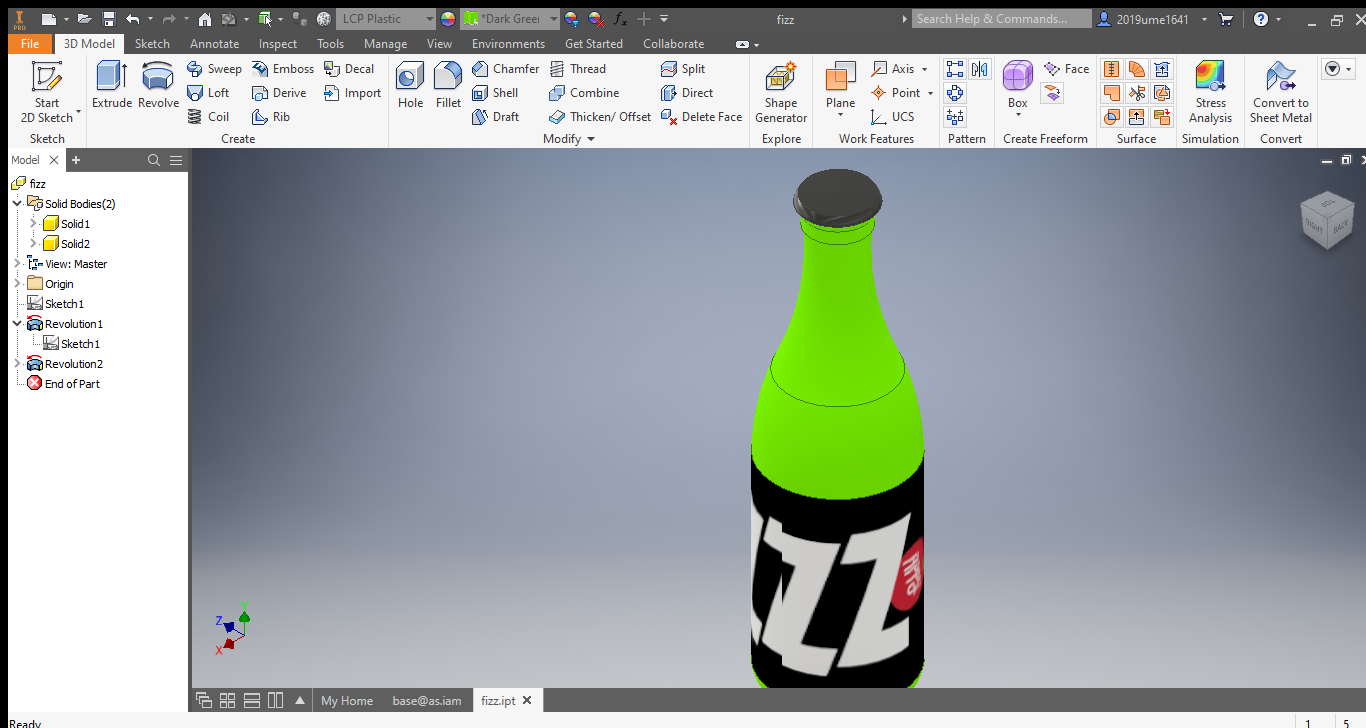This screenshot has width=1366, height=728.
Task: Select the Hole tool
Action: 410,85
